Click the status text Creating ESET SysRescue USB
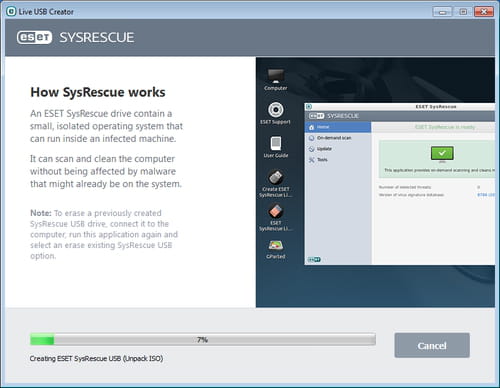500x388 pixels. coord(96,359)
